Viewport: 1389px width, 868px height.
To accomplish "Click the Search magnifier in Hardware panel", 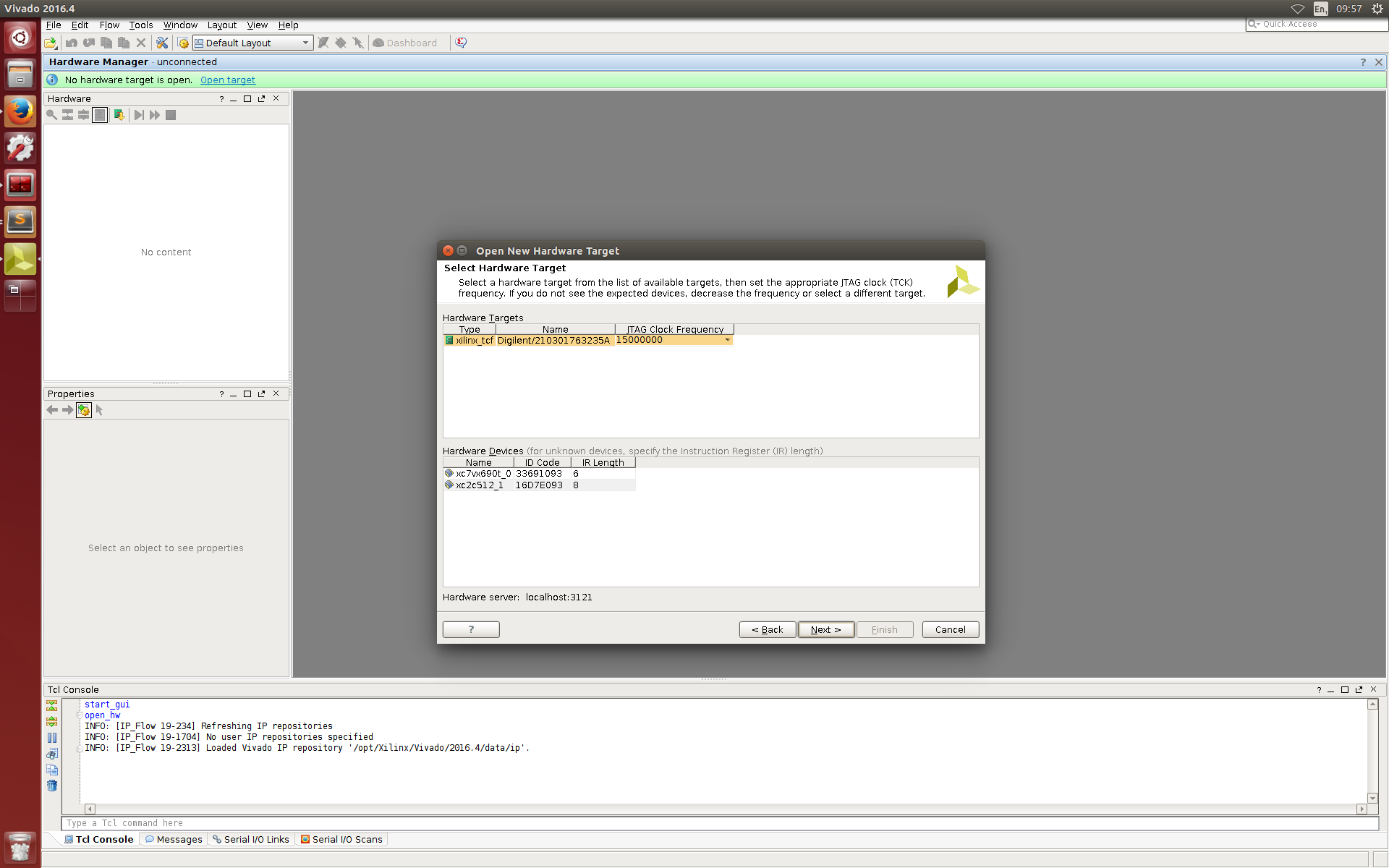I will pos(51,115).
